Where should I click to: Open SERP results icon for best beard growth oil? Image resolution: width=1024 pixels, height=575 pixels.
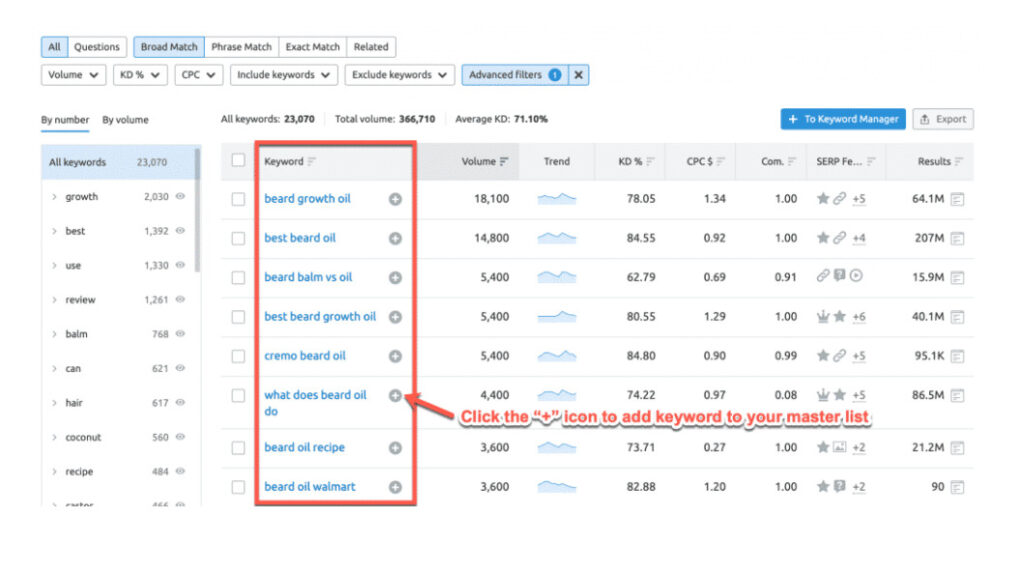pos(957,317)
